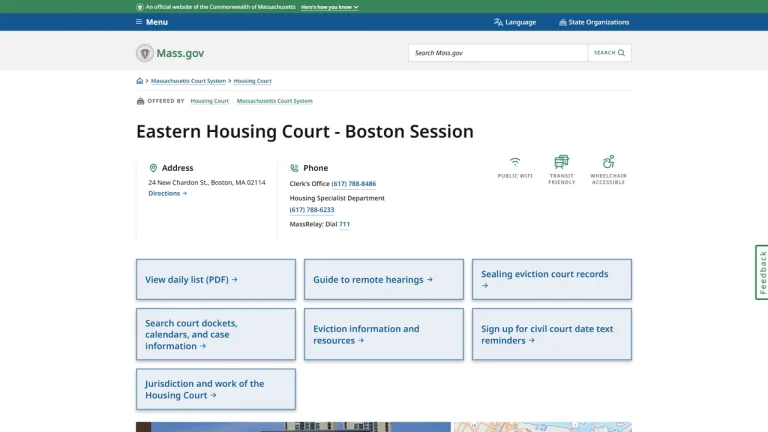Click the Offered By building icon
The width and height of the screenshot is (768, 432).
(x=141, y=101)
